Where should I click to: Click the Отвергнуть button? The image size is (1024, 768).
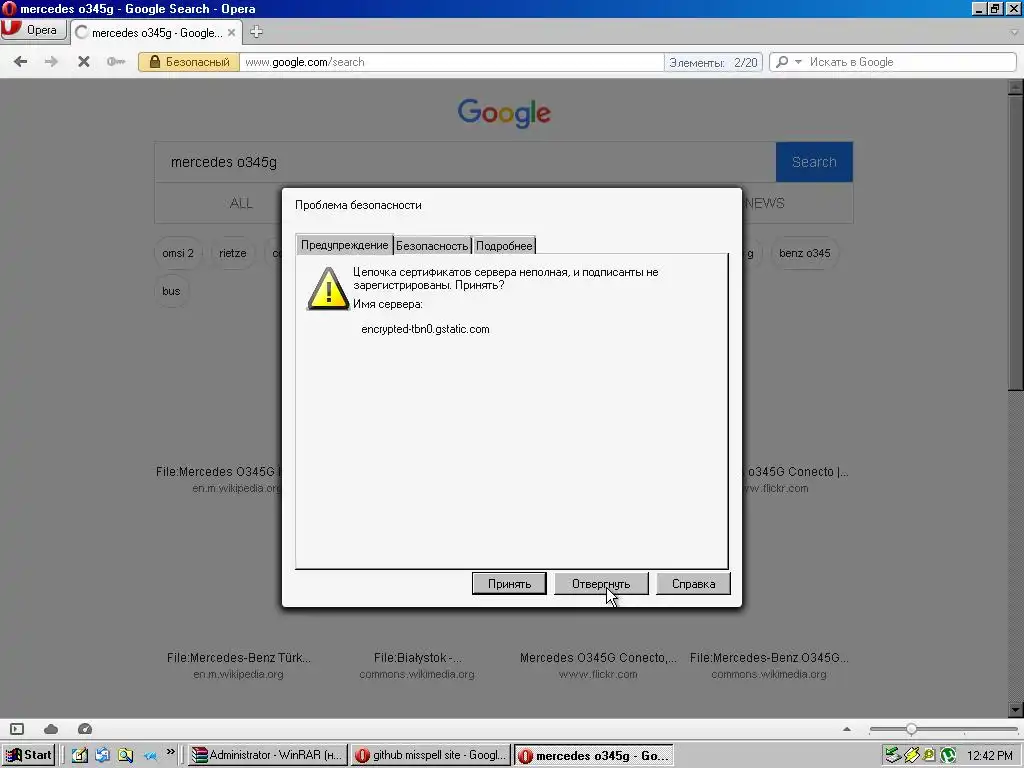pos(601,584)
